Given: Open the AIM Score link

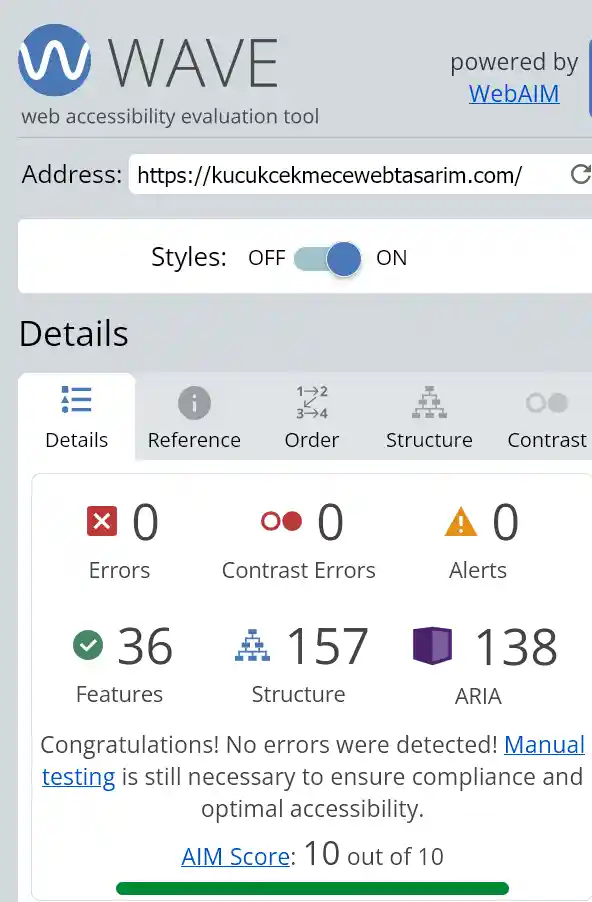Looking at the screenshot, I should [235, 857].
